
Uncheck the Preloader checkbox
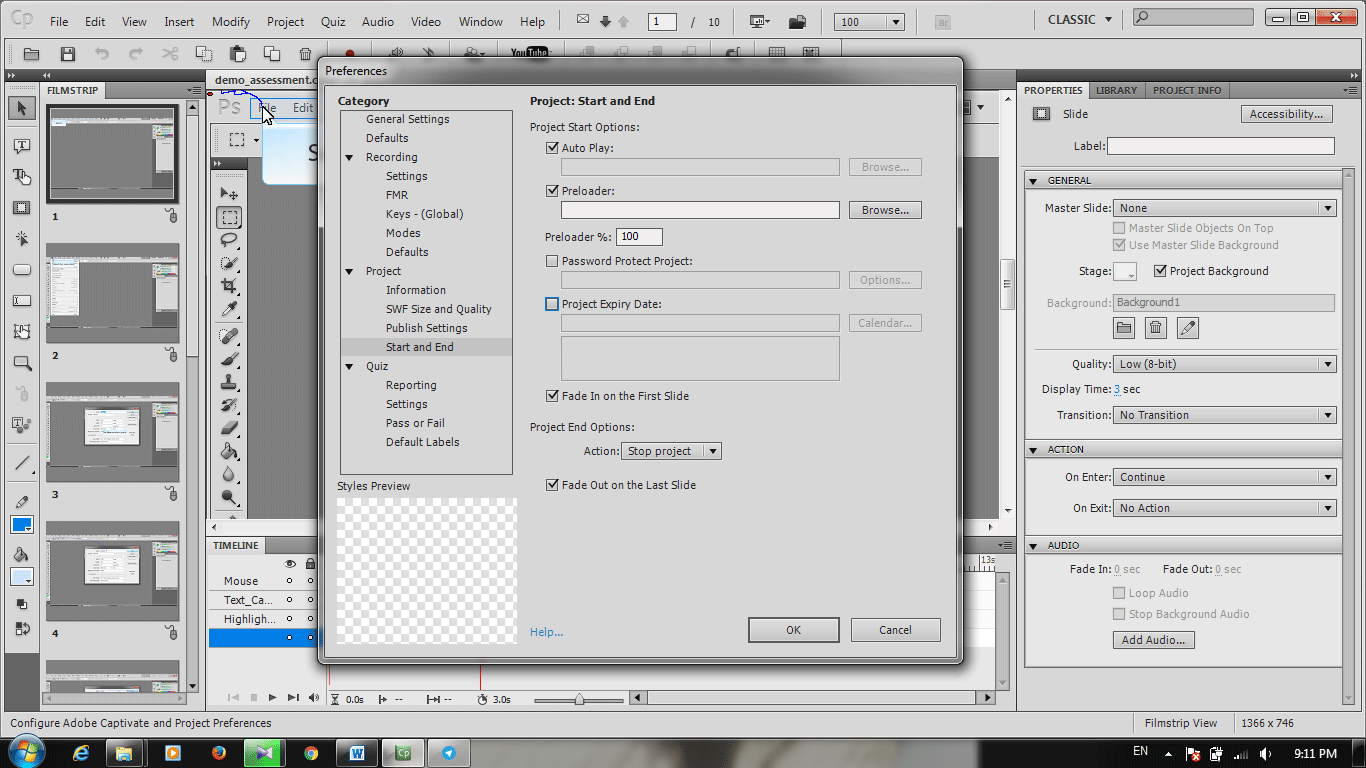[552, 191]
